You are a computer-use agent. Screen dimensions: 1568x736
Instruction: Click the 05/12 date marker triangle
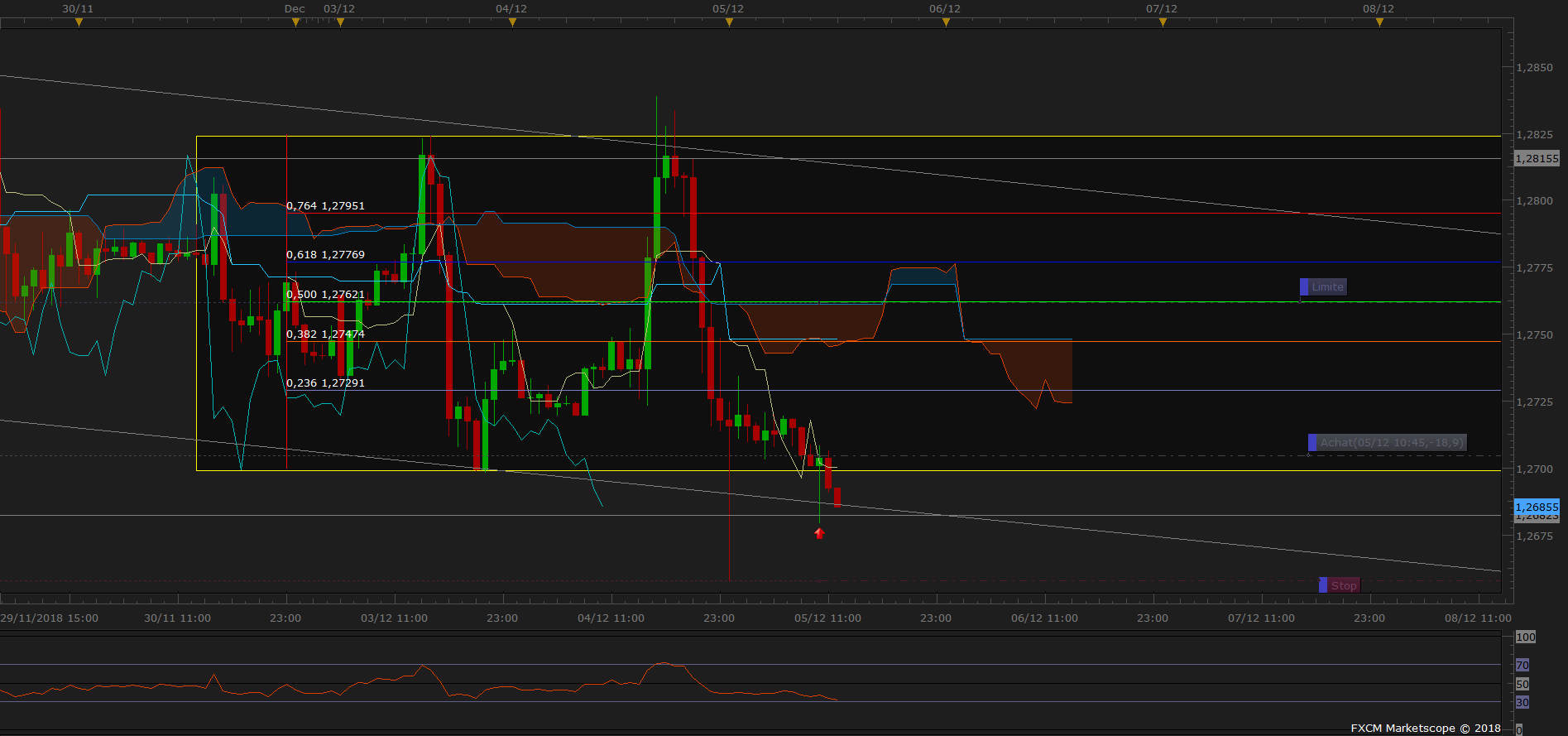click(x=729, y=22)
